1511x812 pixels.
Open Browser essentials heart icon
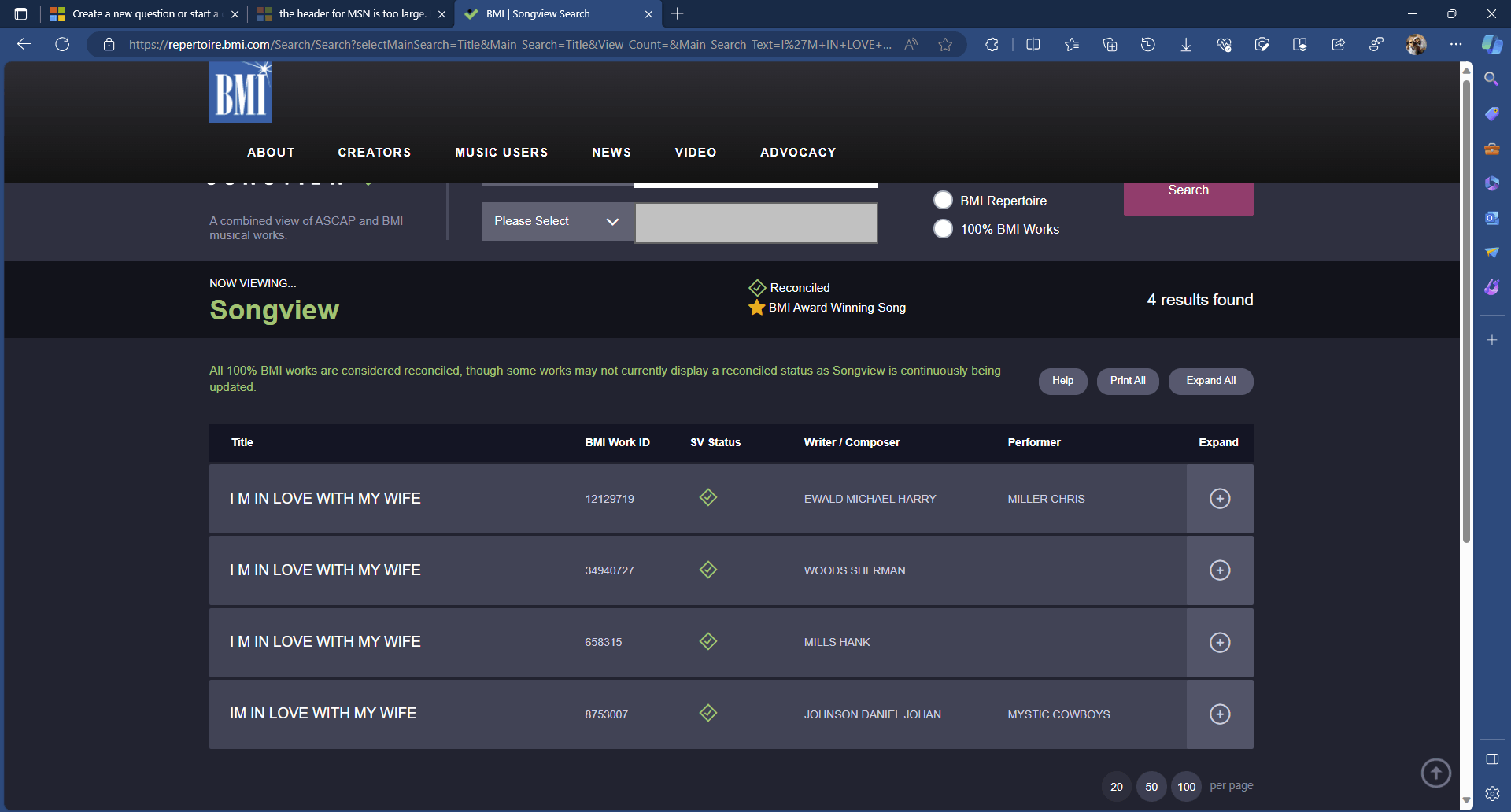[1224, 45]
